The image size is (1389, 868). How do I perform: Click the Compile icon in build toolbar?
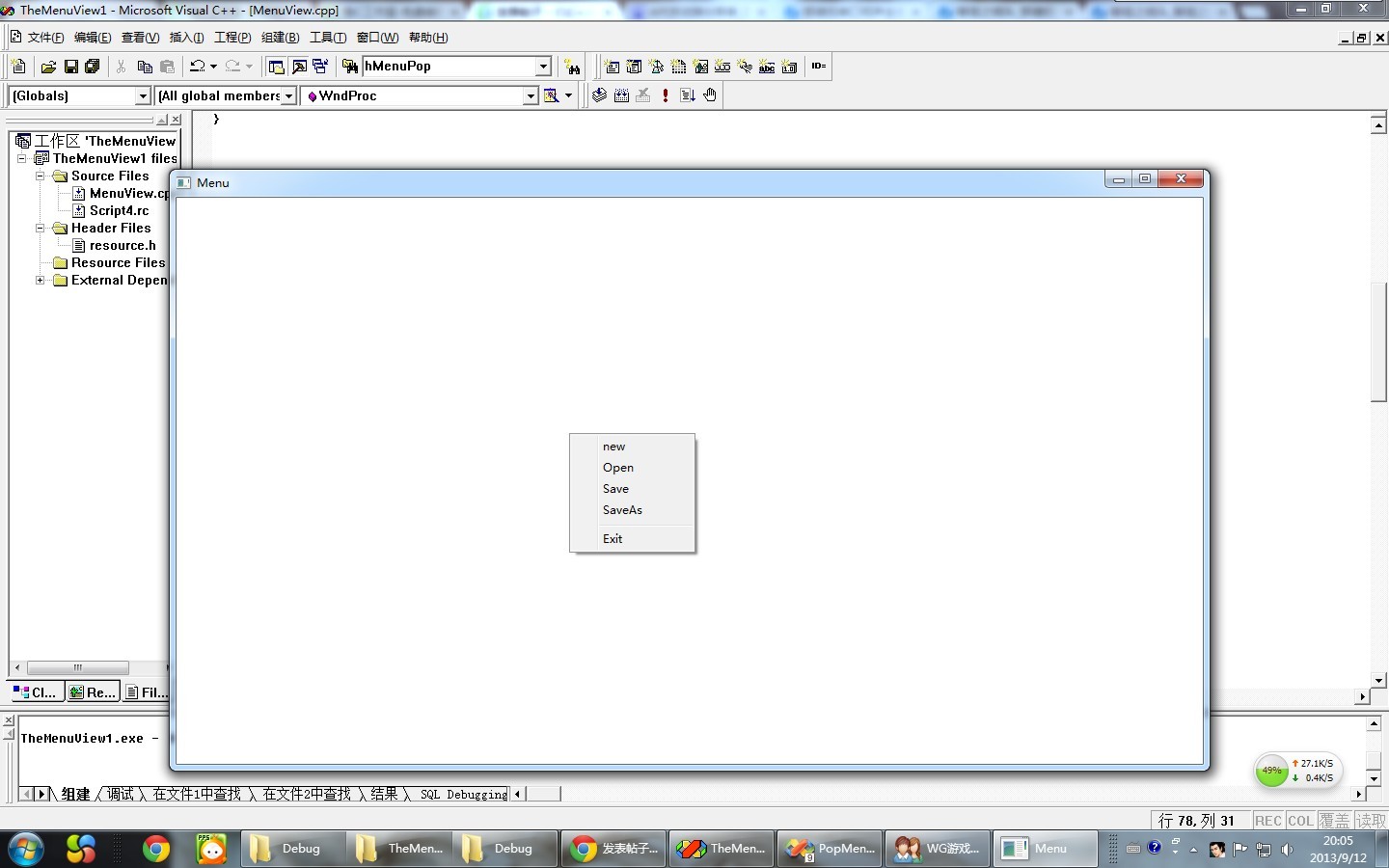pyautogui.click(x=599, y=95)
